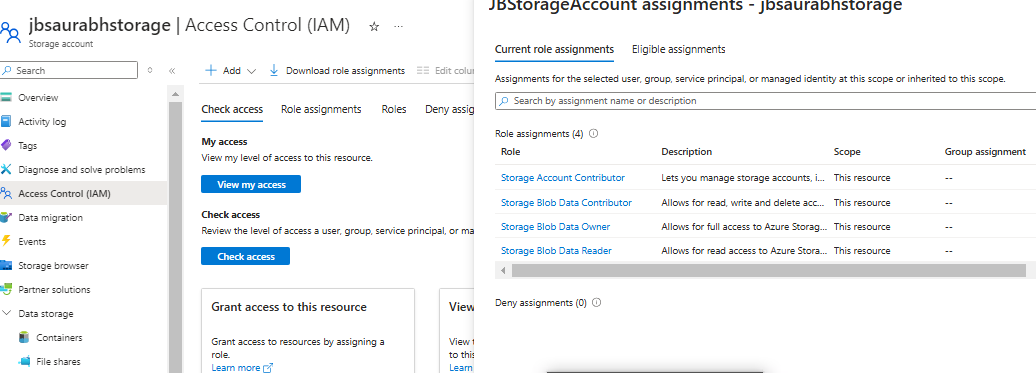Click the Tags icon in sidebar
Image resolution: width=1036 pixels, height=373 pixels.
(x=7, y=145)
